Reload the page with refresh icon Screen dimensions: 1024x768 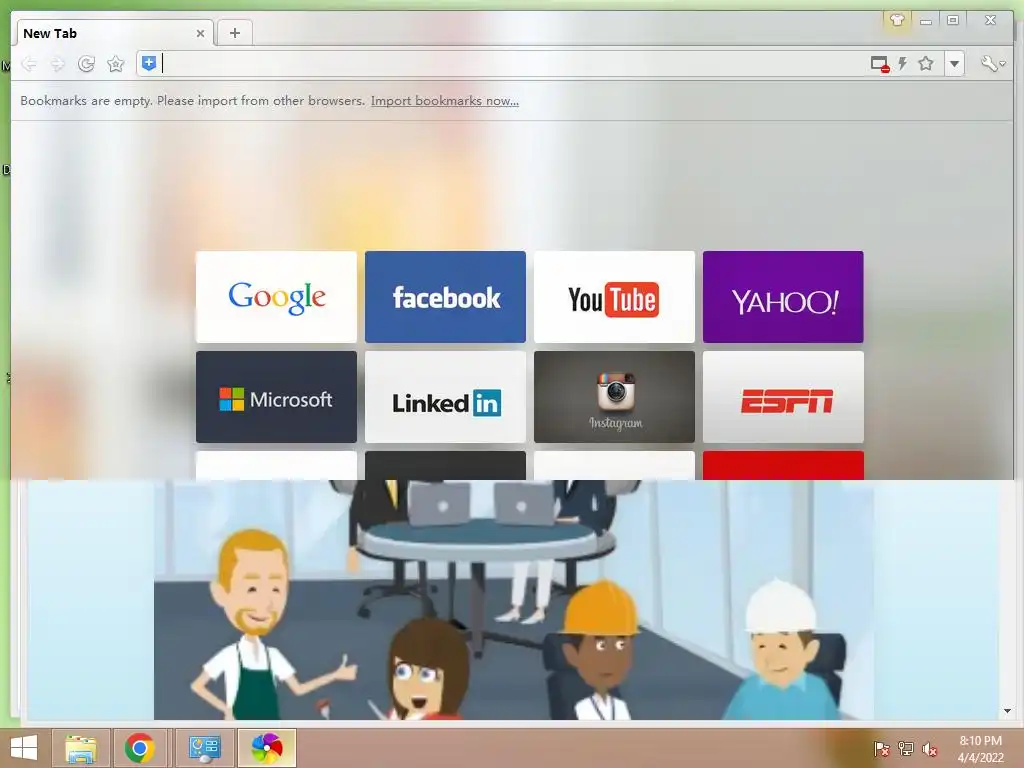(86, 63)
